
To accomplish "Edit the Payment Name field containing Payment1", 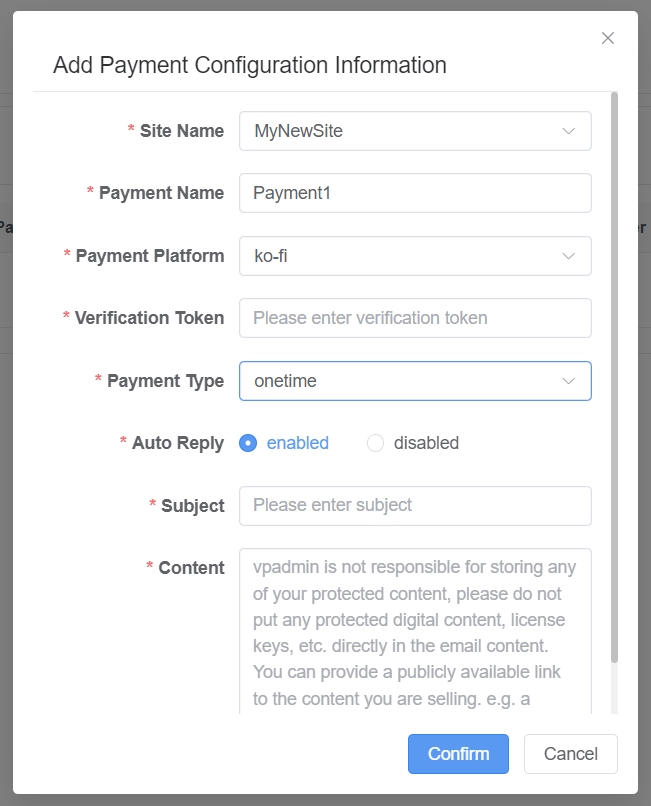I will [415, 193].
